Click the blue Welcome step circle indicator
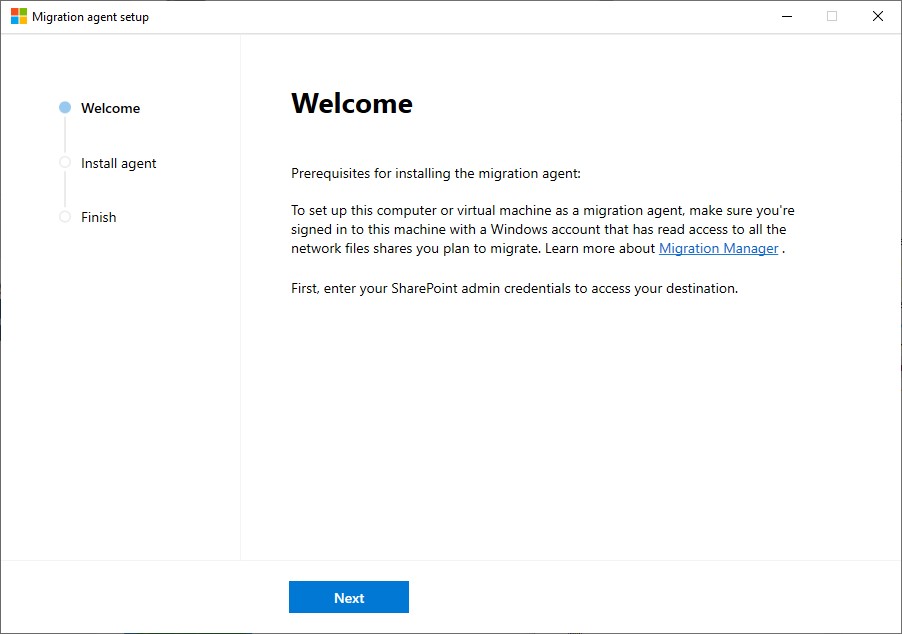This screenshot has height=634, width=902. click(x=65, y=108)
